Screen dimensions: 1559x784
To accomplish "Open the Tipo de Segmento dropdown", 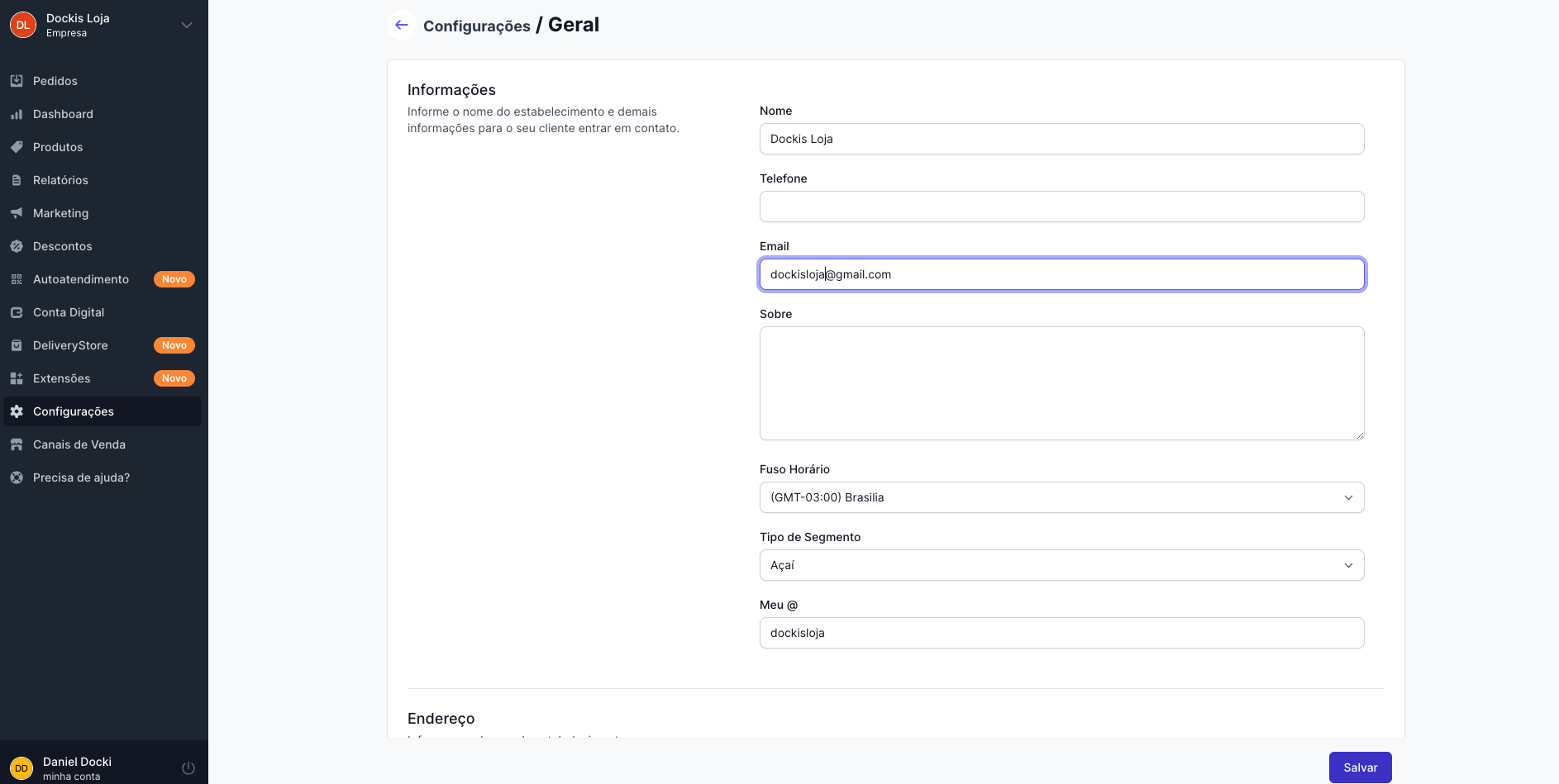I will click(x=1061, y=565).
